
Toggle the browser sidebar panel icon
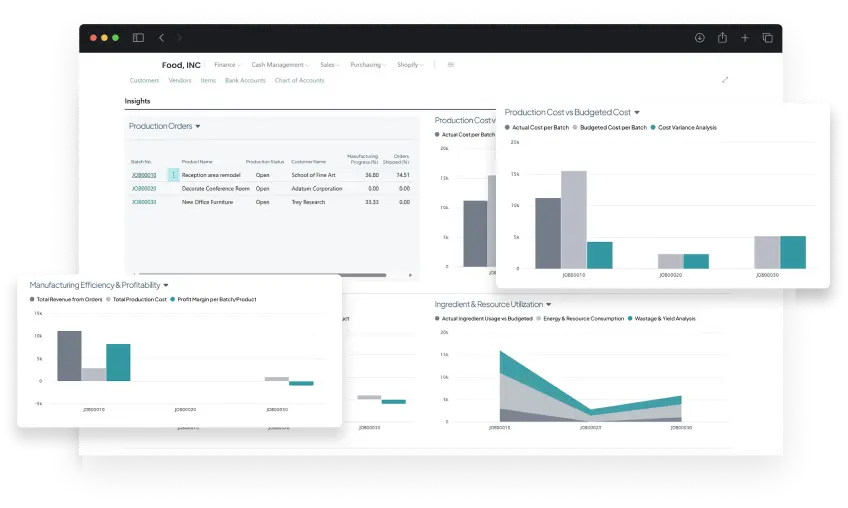pyautogui.click(x=138, y=38)
